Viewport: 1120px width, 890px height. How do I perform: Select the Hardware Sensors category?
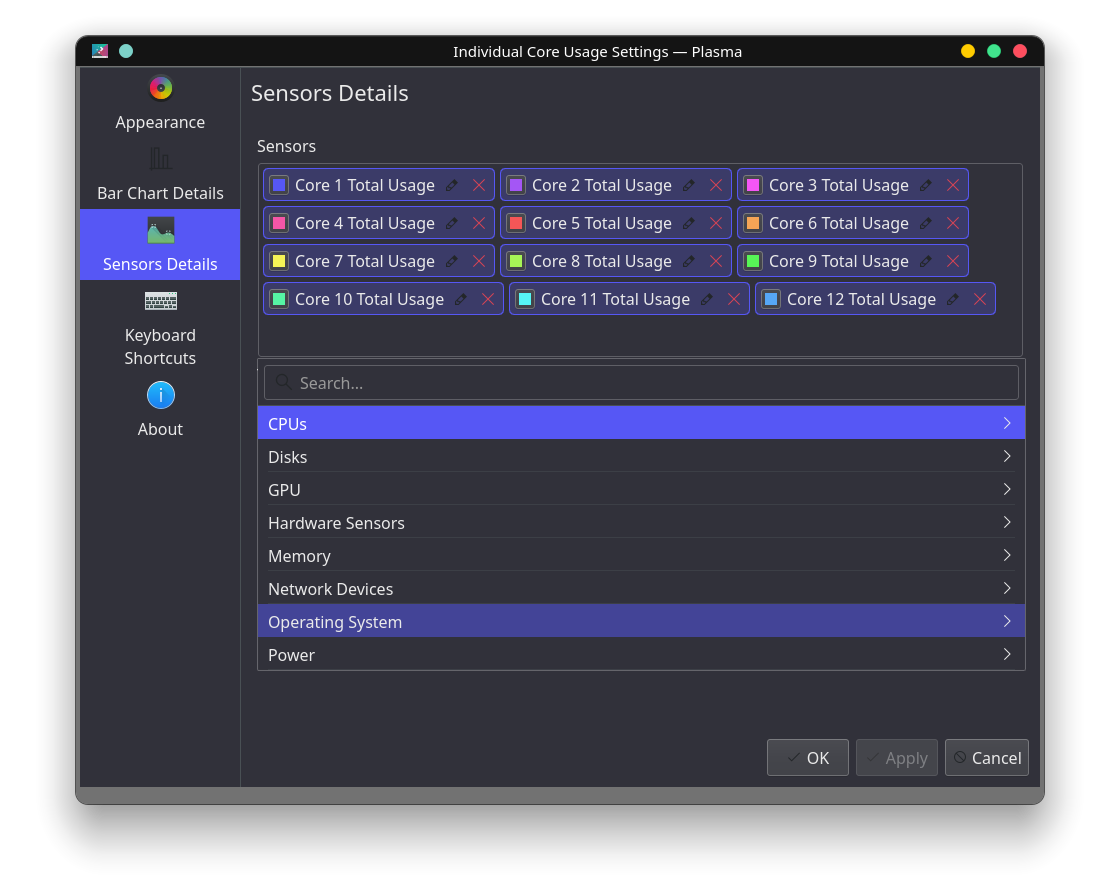(x=640, y=522)
